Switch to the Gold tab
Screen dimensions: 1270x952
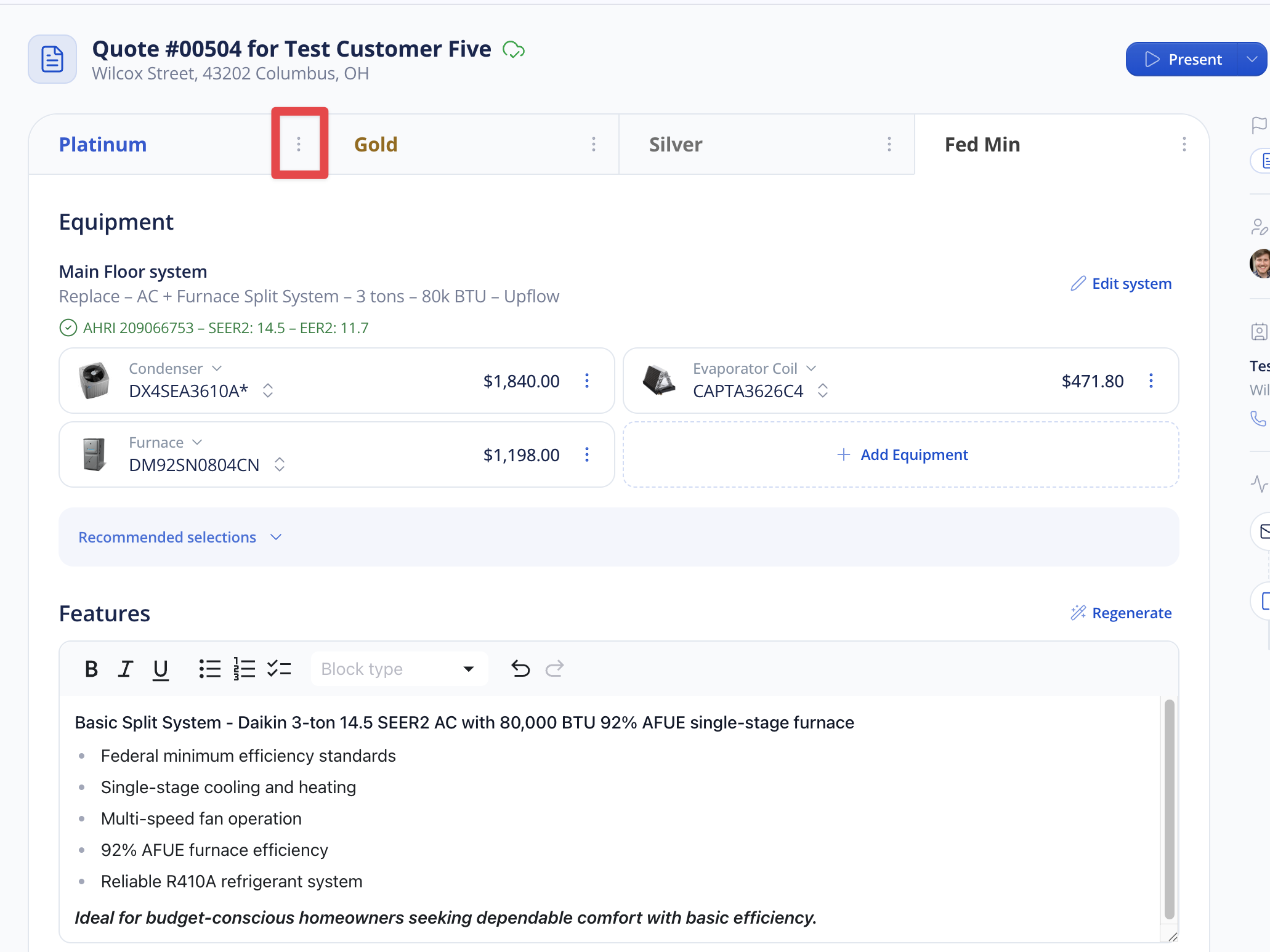tap(376, 144)
